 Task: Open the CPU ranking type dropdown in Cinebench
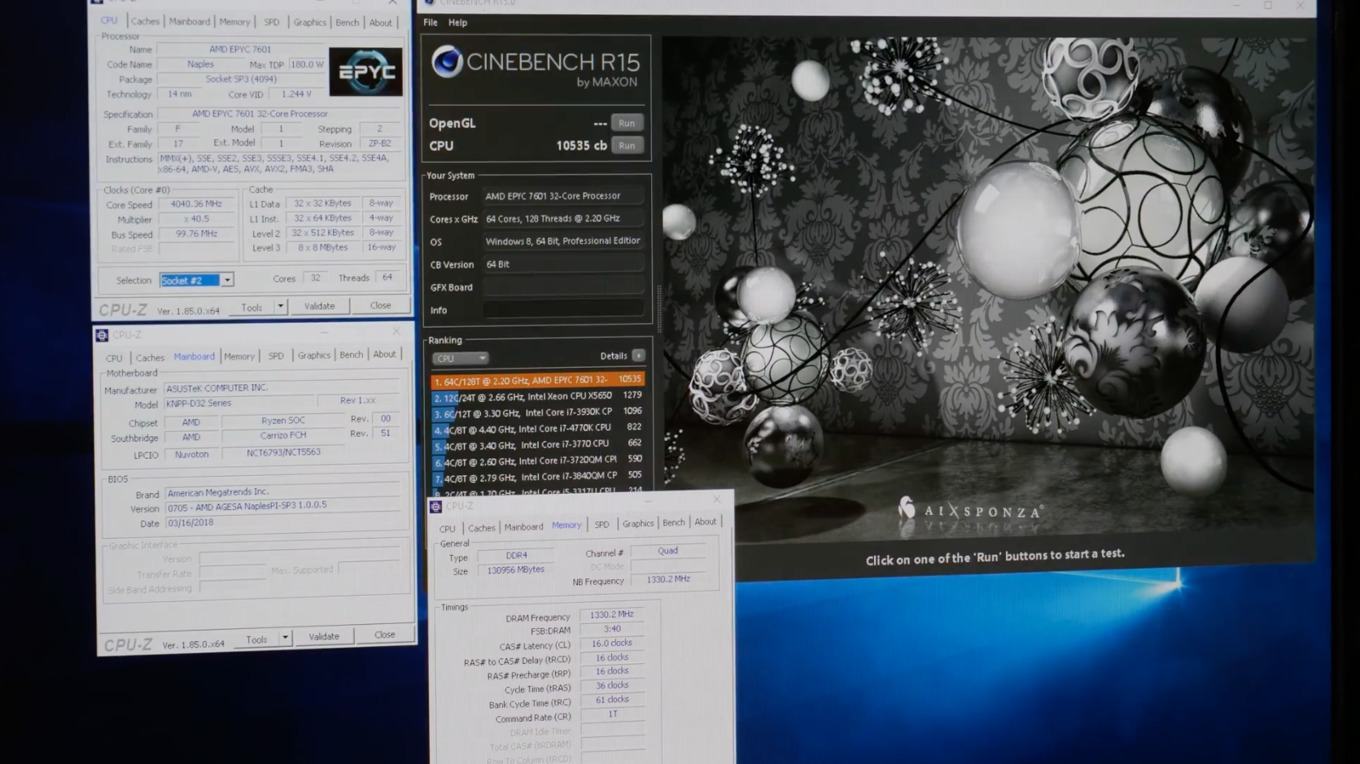coord(460,358)
